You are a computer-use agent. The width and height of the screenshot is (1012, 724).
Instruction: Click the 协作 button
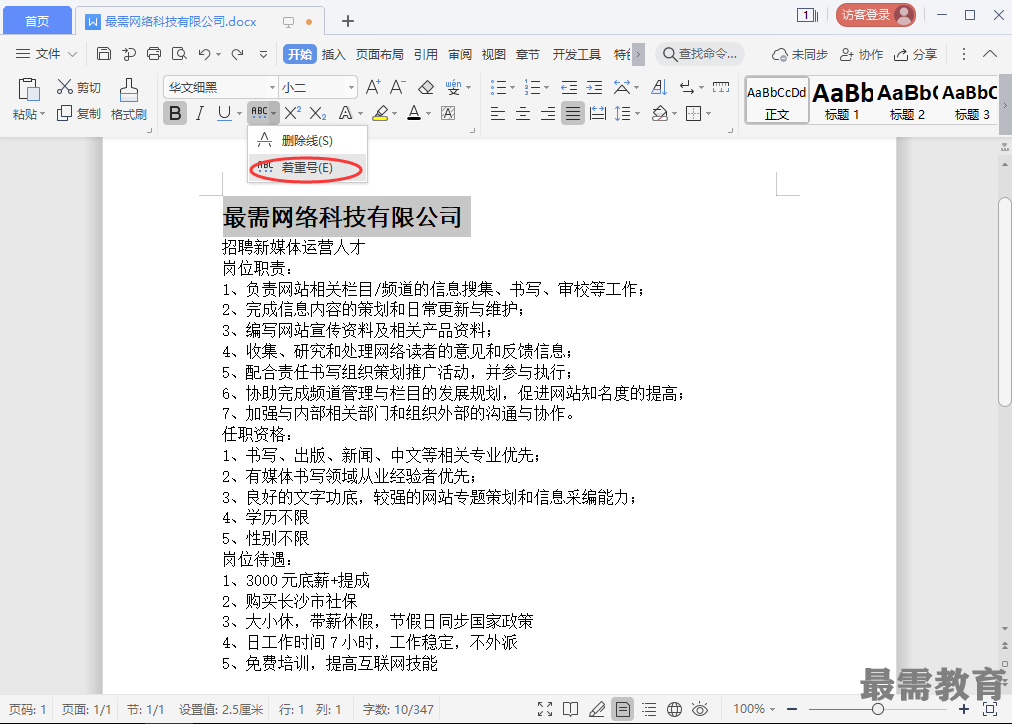[x=861, y=54]
